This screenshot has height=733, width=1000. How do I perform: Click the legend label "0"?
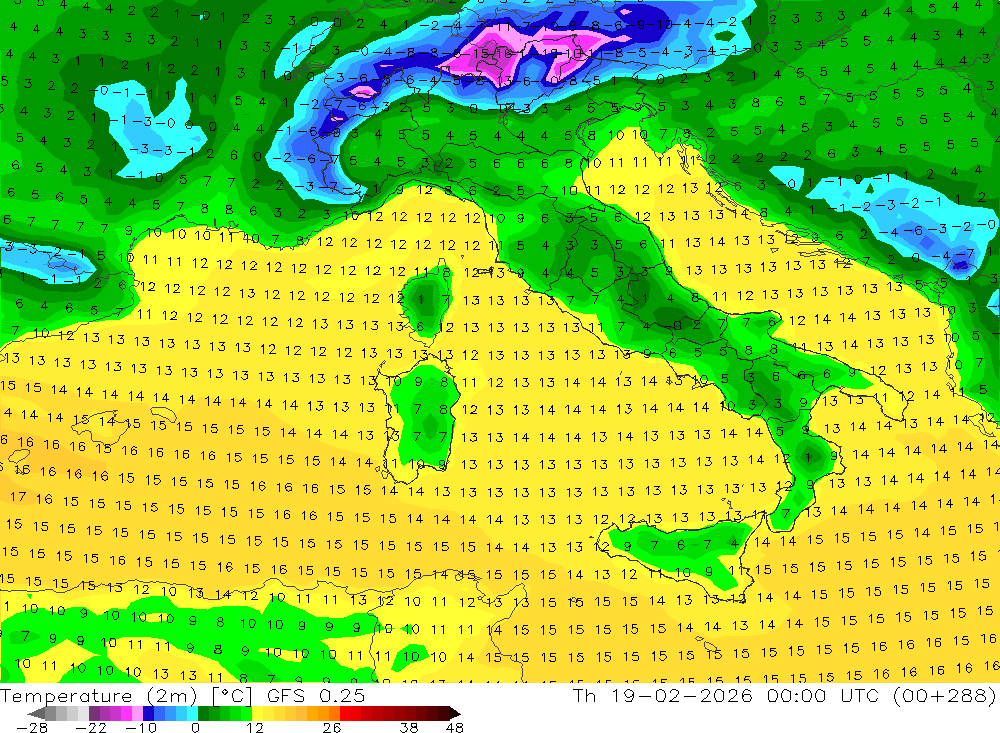click(x=195, y=727)
